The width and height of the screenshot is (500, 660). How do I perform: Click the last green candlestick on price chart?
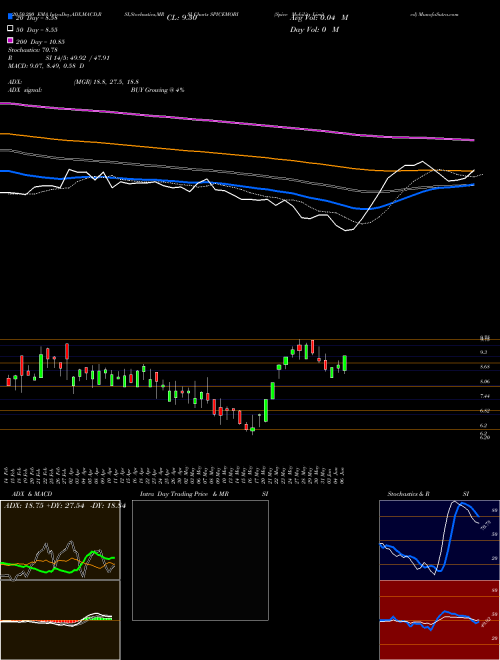point(345,363)
